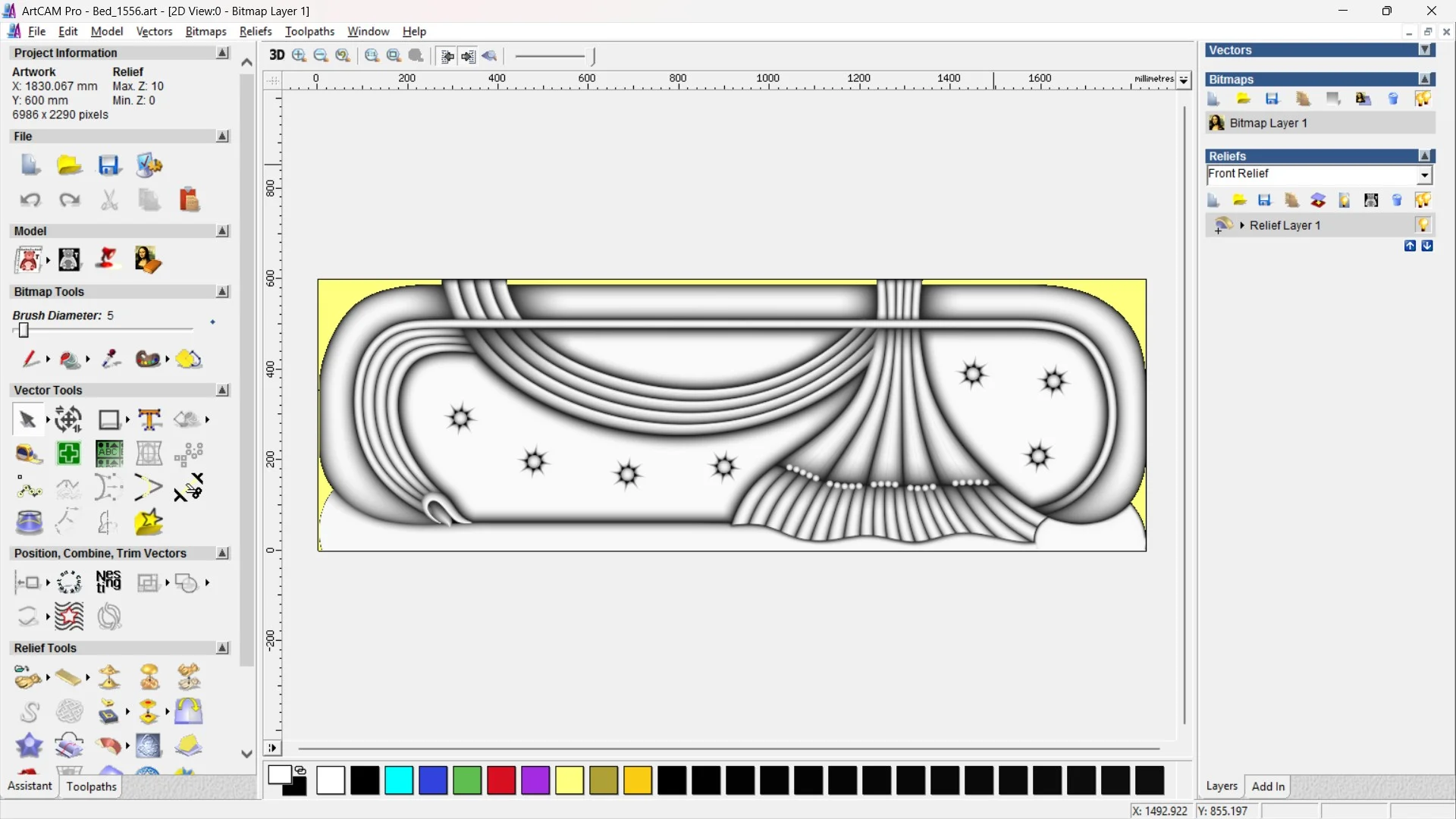The image size is (1456, 819).
Task: Toggle all bitmap layers visibility lightbulb
Action: 1423,99
